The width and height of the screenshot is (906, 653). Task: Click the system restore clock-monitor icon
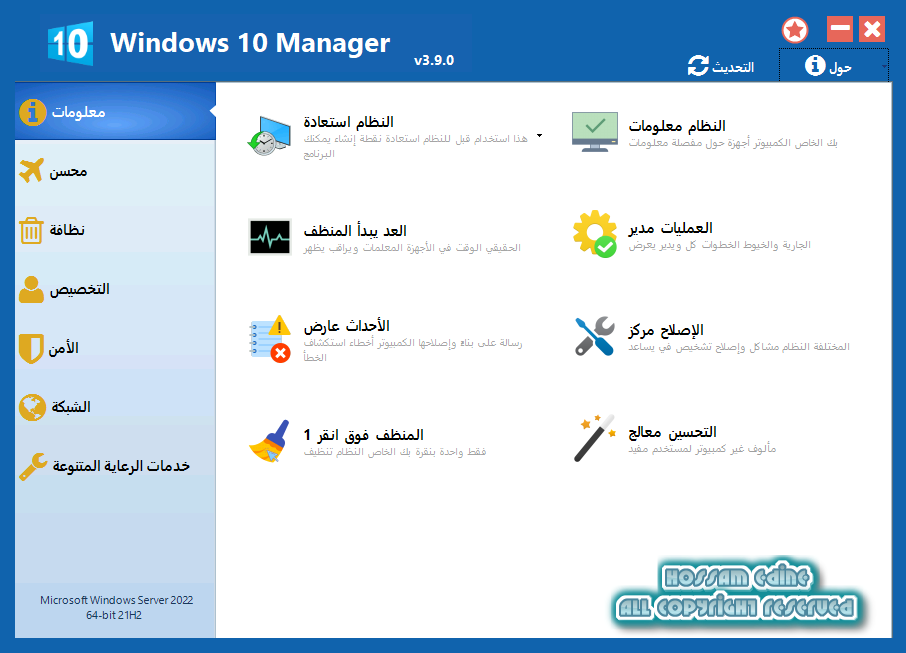click(x=269, y=136)
